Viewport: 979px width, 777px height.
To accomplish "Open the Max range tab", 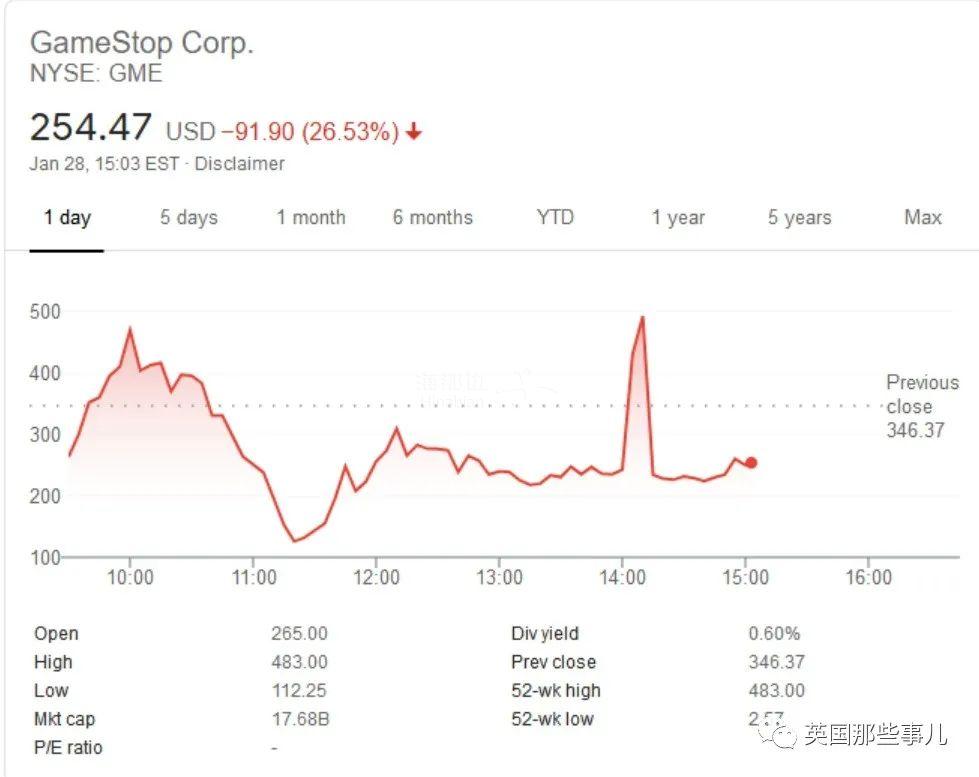I will [x=923, y=217].
